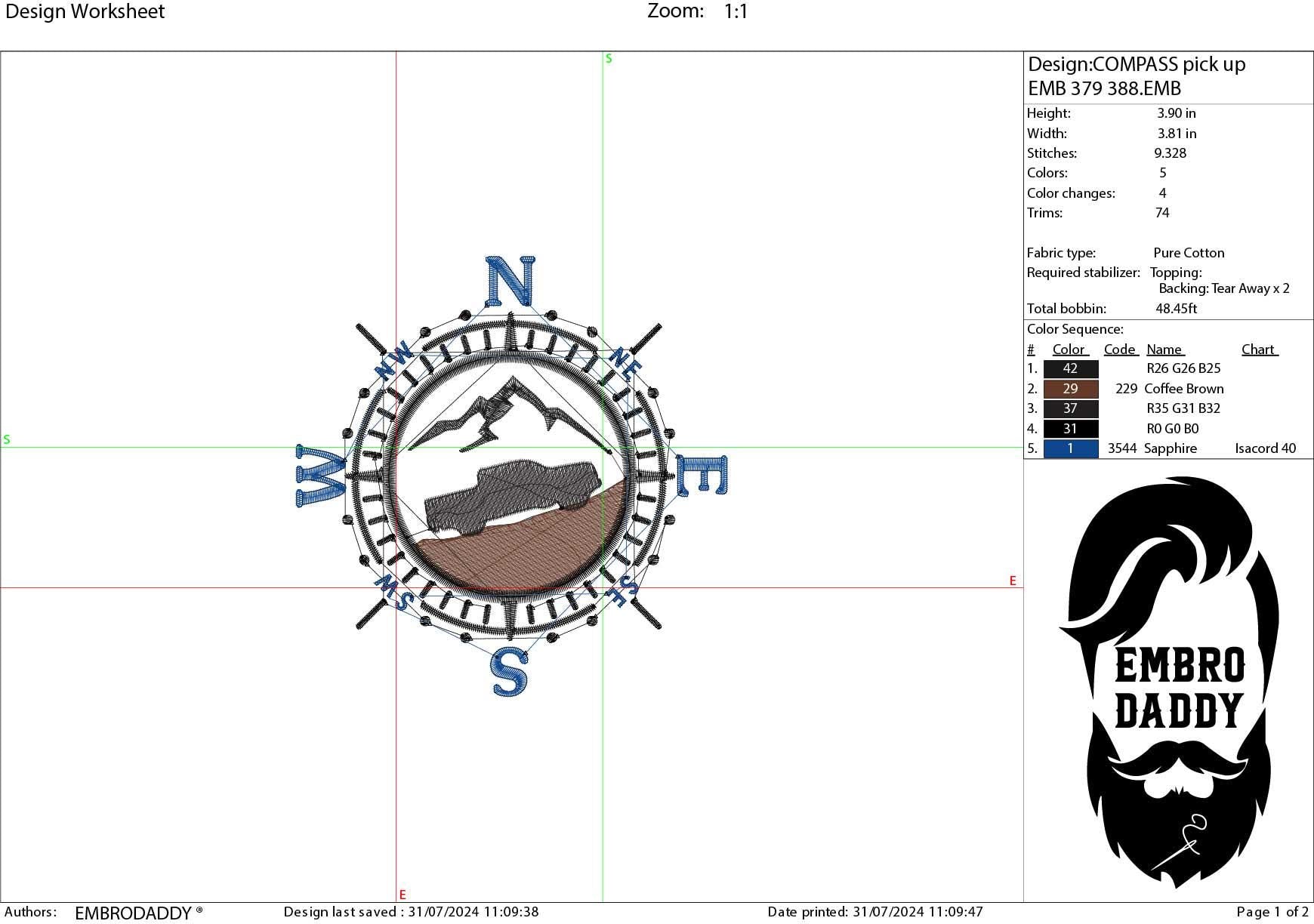The width and height of the screenshot is (1314, 924).
Task: Click the 'Zoom: 1:1' label
Action: 698,11
